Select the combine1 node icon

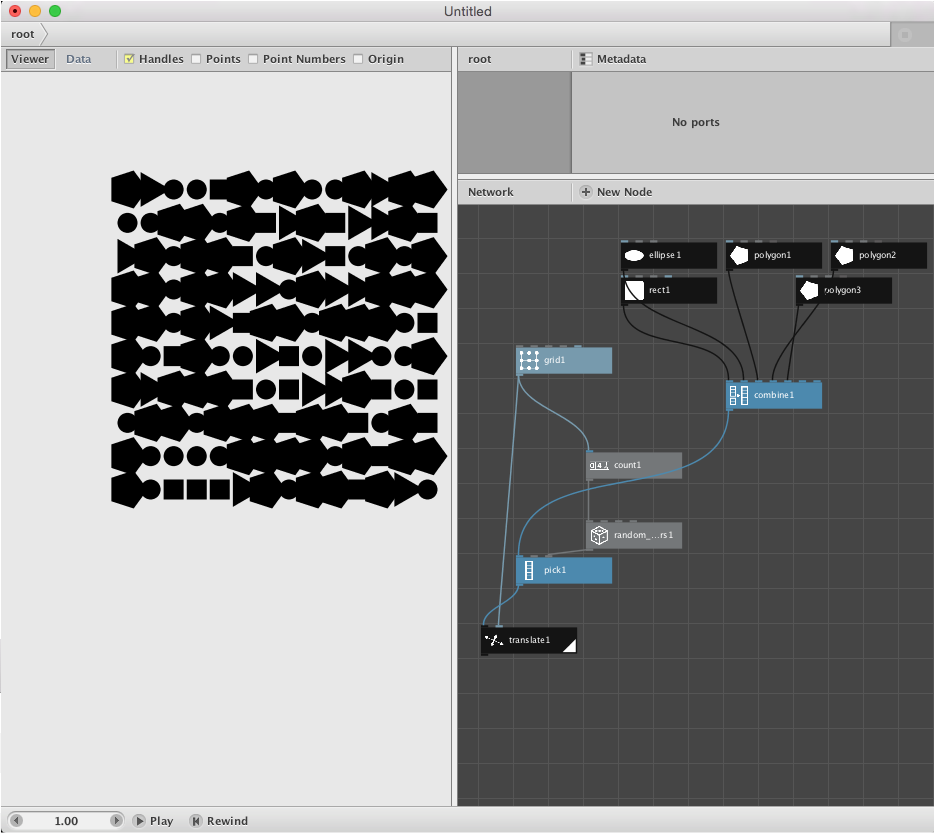[x=739, y=395]
